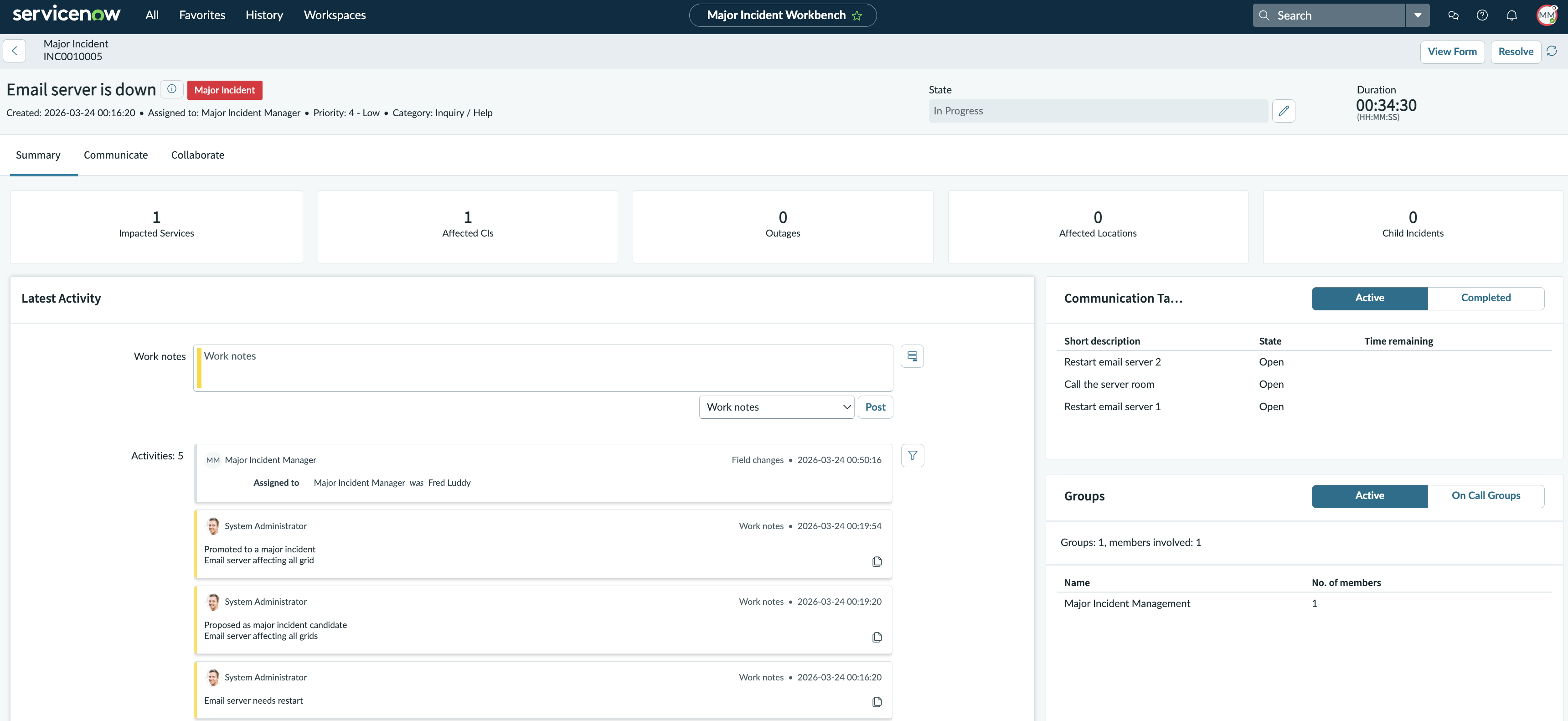Click the Major Incident red badge
Screen dimensions: 1568x721
pyautogui.click(x=225, y=90)
